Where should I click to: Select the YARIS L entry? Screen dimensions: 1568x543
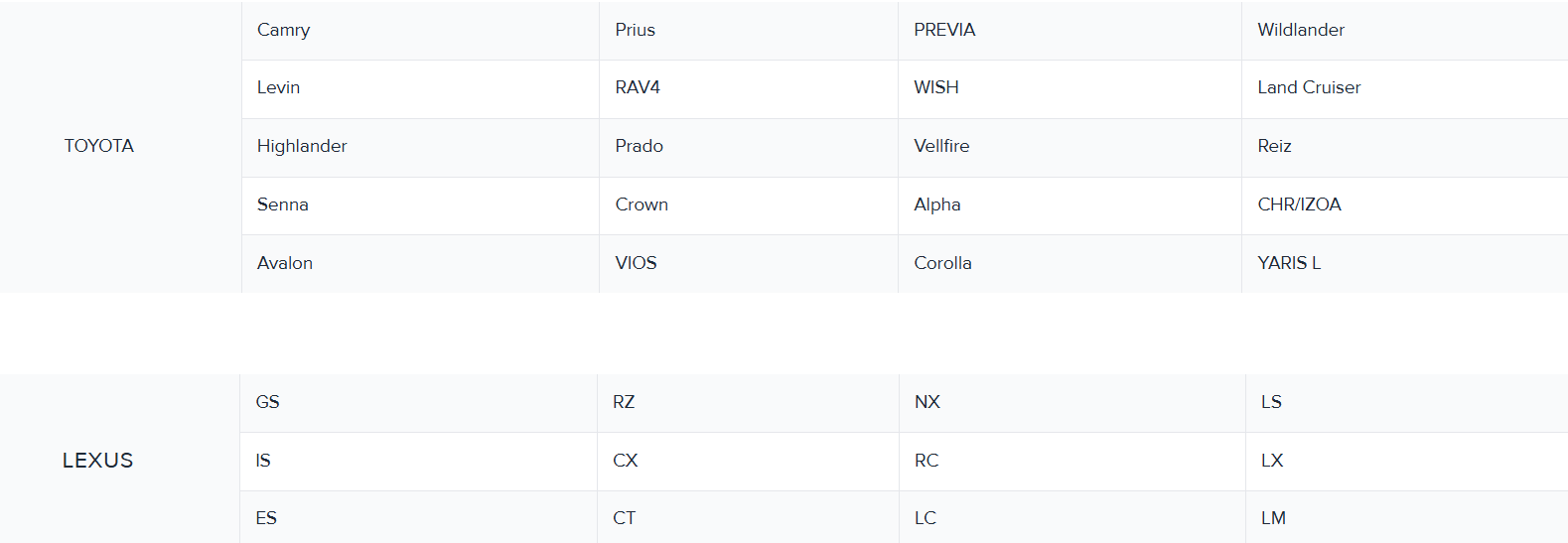1289,263
